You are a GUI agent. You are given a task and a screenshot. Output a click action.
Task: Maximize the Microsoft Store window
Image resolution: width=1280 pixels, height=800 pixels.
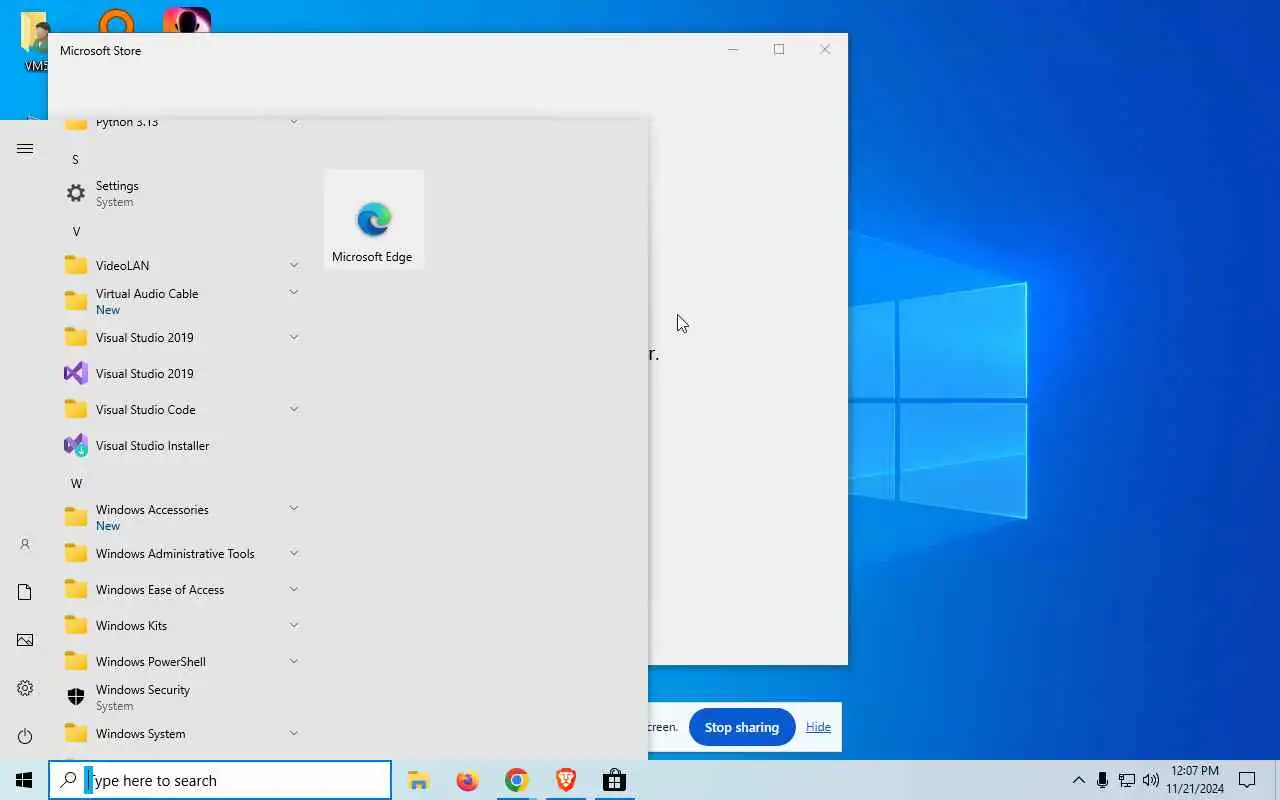[779, 50]
